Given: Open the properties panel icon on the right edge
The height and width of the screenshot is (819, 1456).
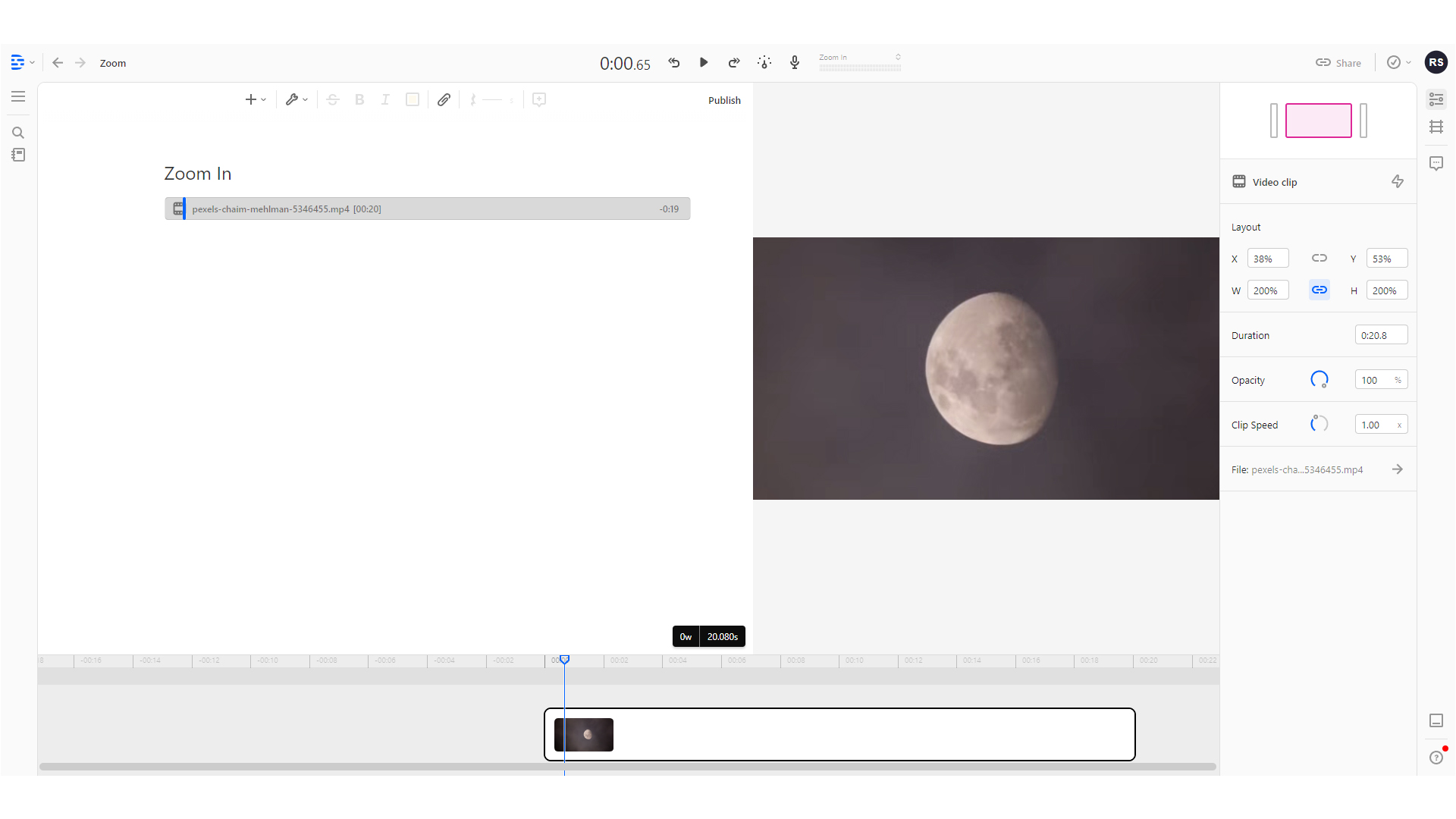Looking at the screenshot, I should coord(1437,99).
